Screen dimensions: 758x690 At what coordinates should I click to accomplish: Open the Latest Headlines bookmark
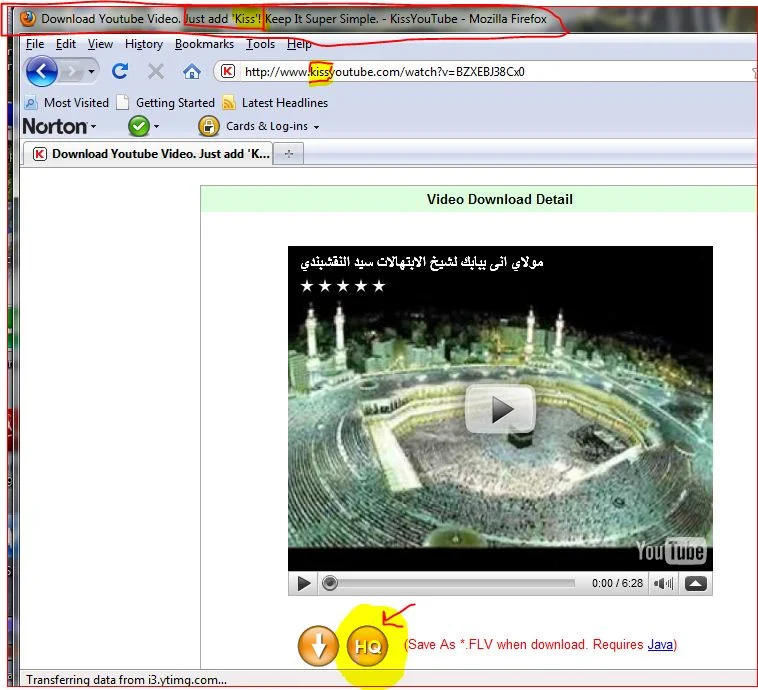coord(284,102)
